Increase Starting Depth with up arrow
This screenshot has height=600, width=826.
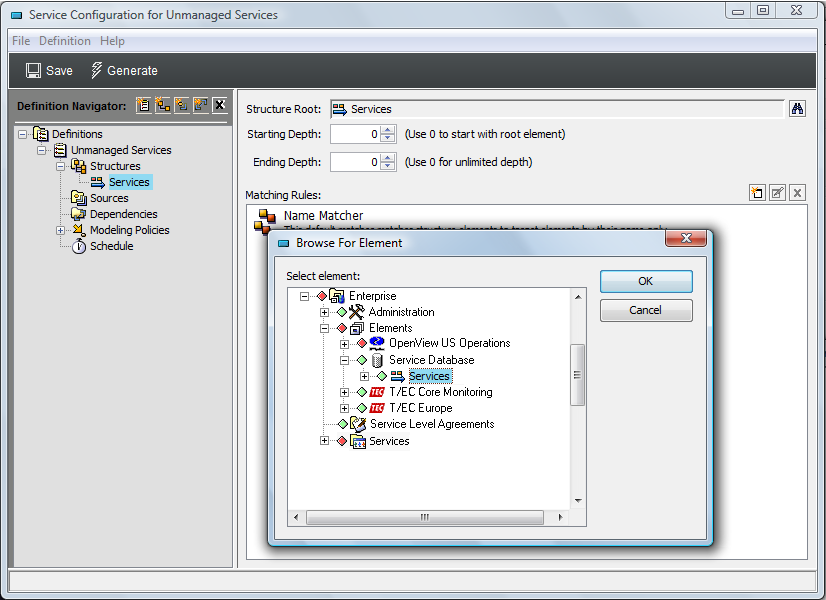tap(388, 130)
